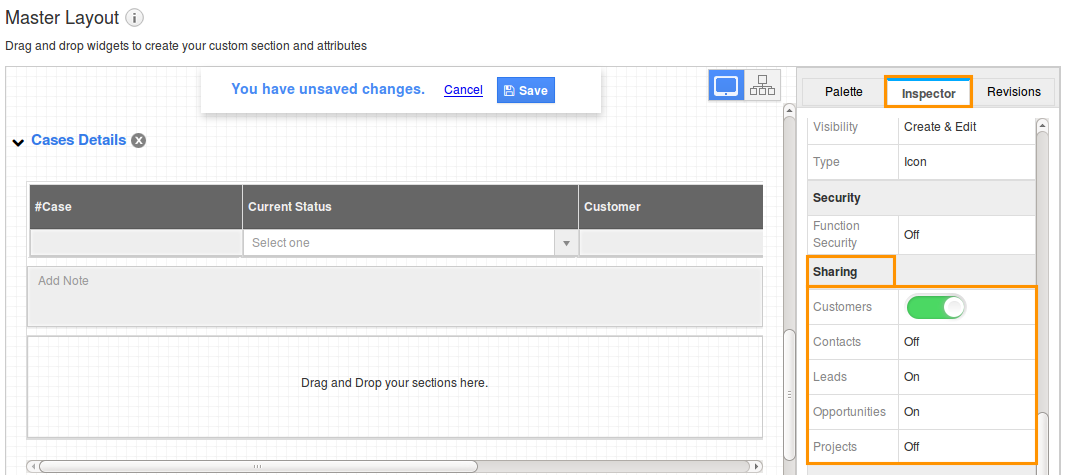The width and height of the screenshot is (1065, 475).
Task: Click the horizontal scrollbar of canvas
Action: (258, 466)
